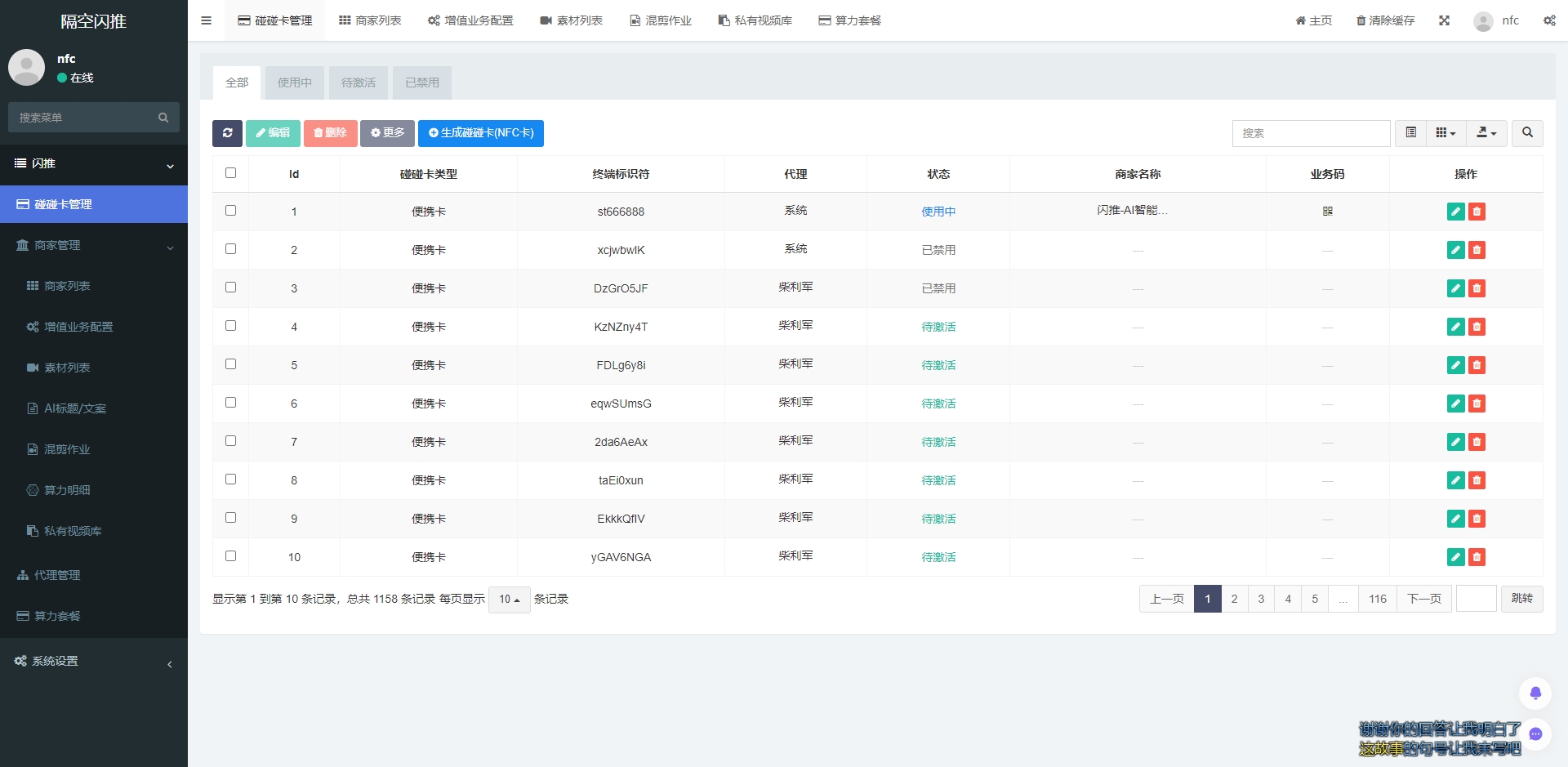The image size is (1568, 767).
Task: Click the fullscreen icon in top bar
Action: click(x=1444, y=20)
